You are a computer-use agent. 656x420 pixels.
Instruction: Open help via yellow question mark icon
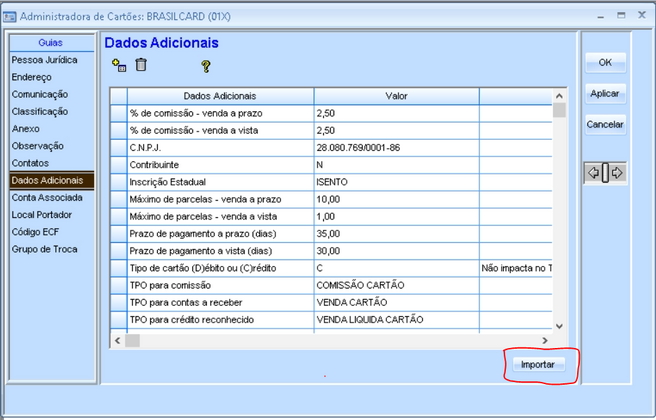(x=205, y=66)
